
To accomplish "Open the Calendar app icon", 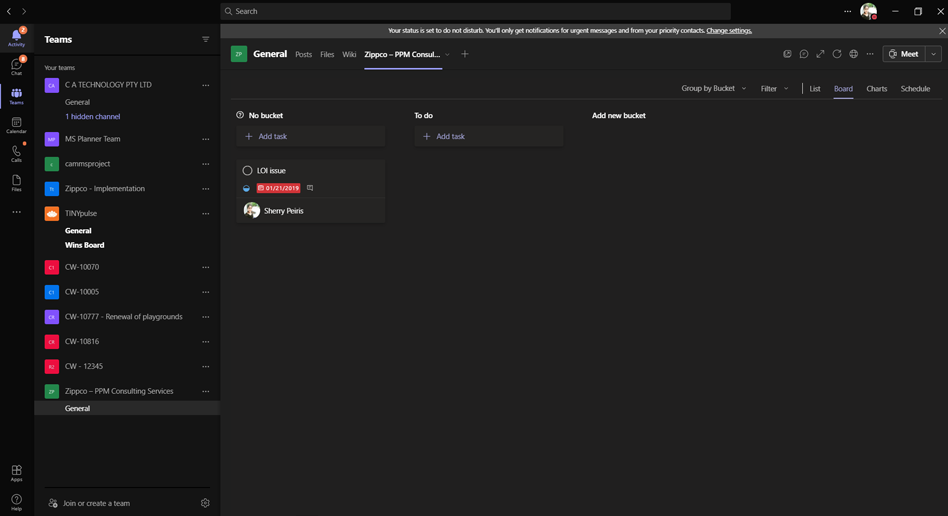I will (x=16, y=125).
